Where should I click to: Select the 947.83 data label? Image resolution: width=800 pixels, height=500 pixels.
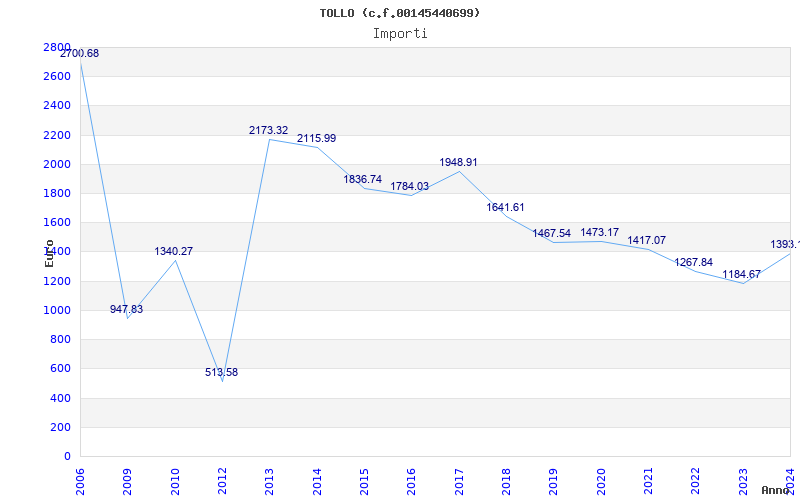127,309
